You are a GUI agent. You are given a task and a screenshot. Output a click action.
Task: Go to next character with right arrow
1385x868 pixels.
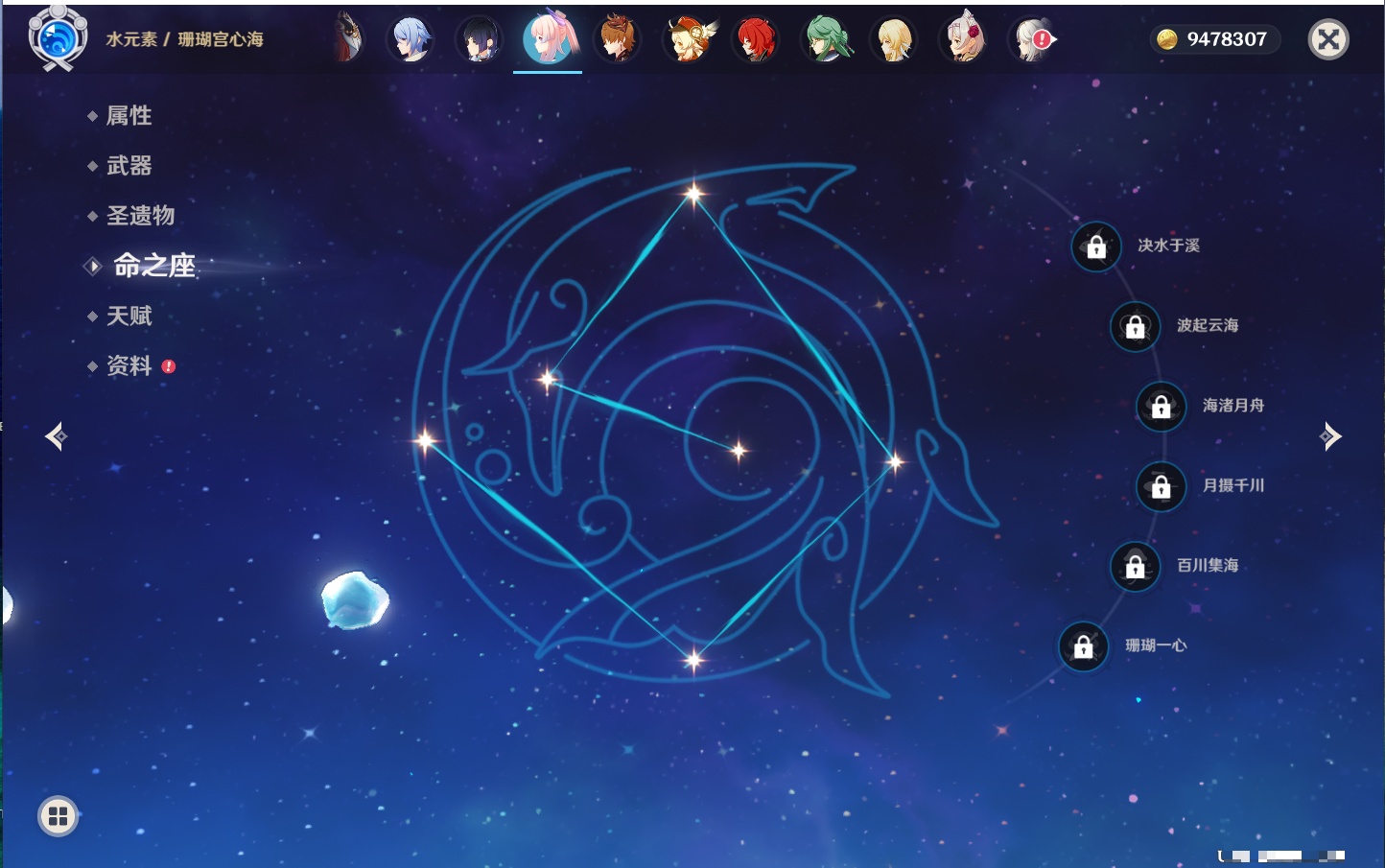pos(1330,436)
